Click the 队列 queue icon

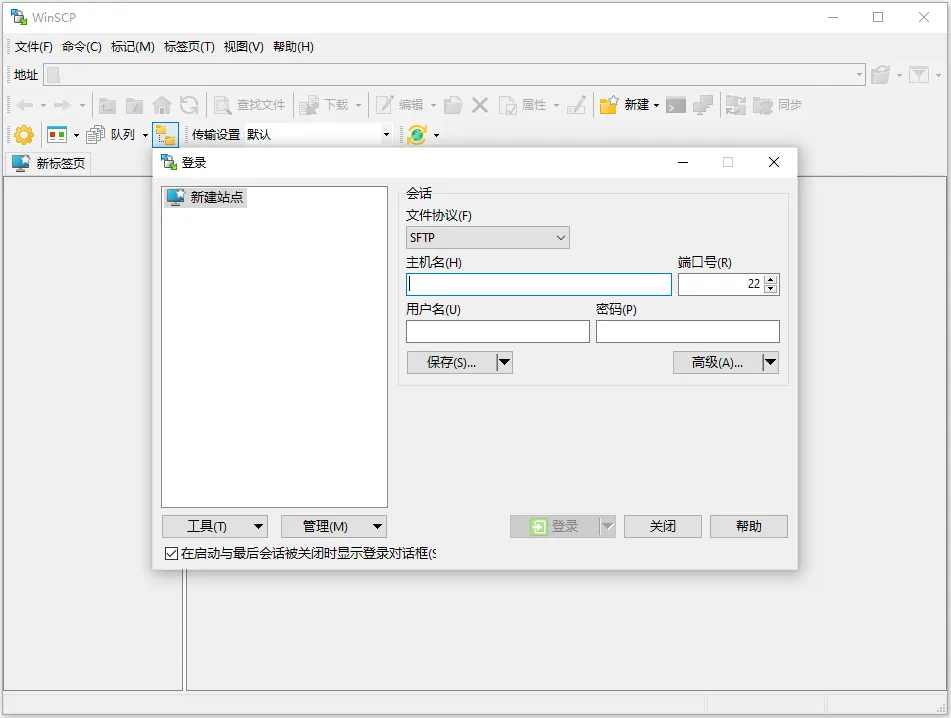click(x=95, y=135)
